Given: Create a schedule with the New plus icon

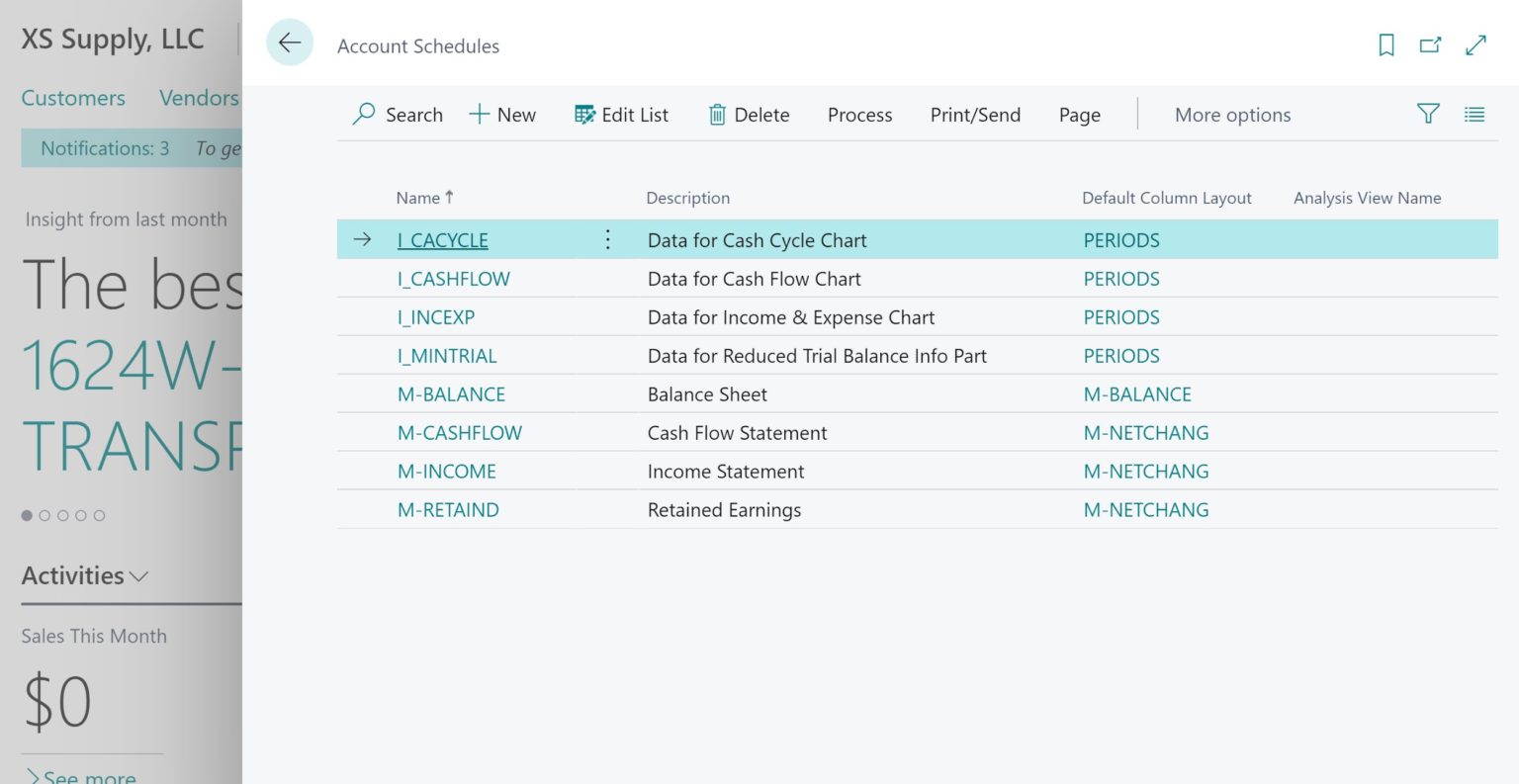Looking at the screenshot, I should point(480,114).
